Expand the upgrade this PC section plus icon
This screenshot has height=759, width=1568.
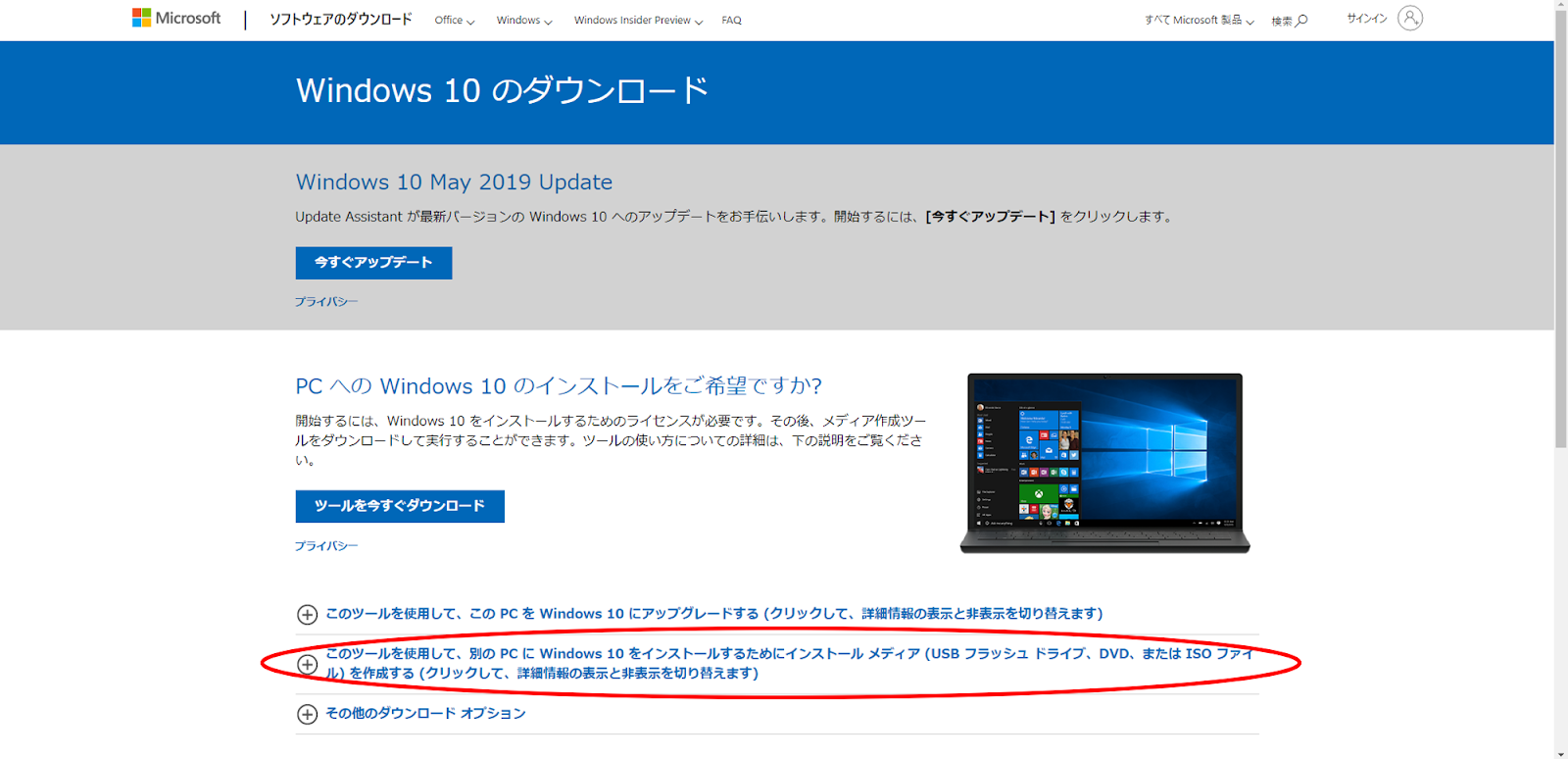pyautogui.click(x=307, y=615)
